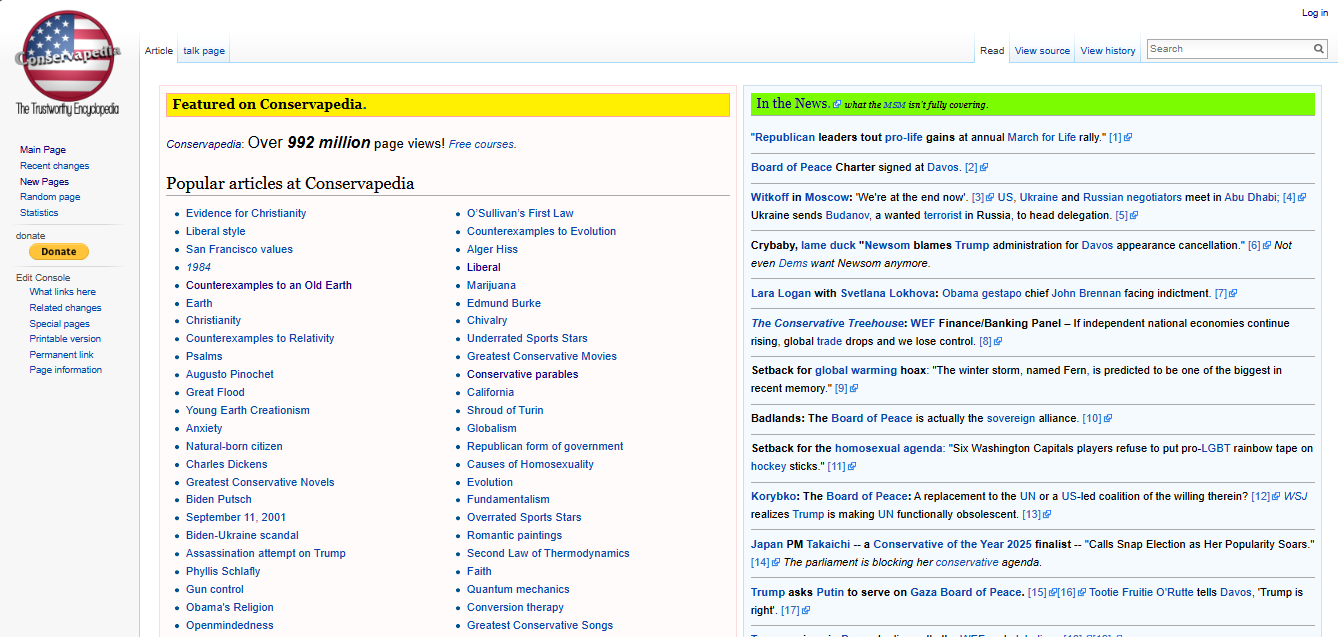Open the View history tab
This screenshot has height=637, width=1338.
click(1107, 51)
